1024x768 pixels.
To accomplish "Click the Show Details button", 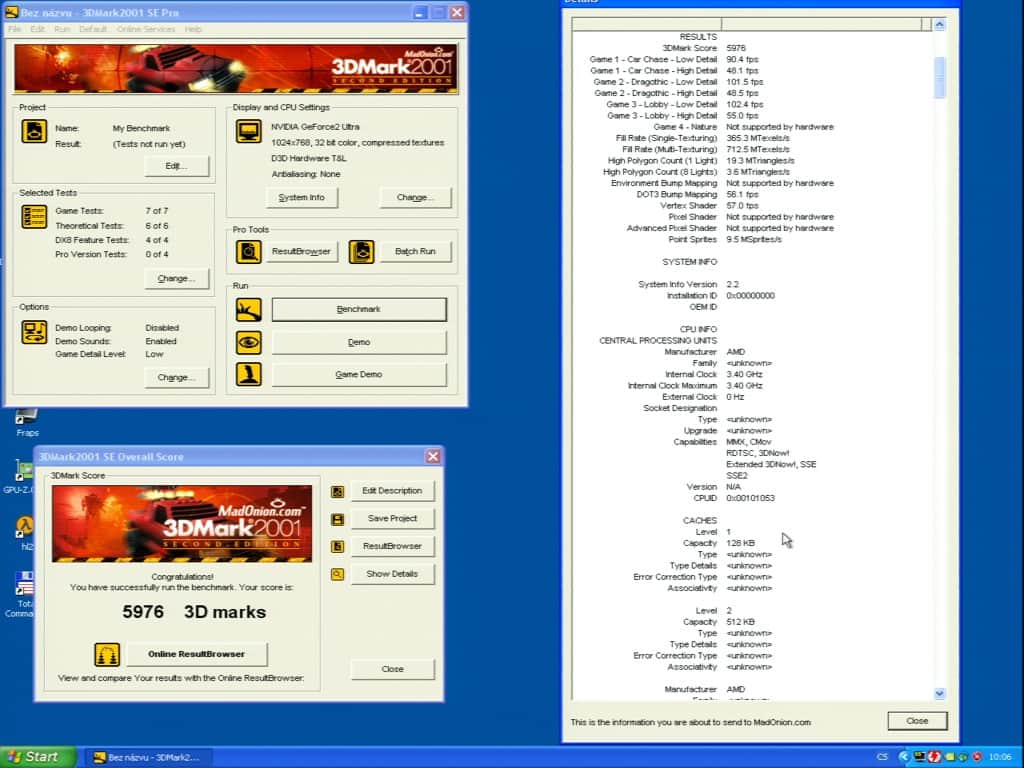I will point(392,574).
